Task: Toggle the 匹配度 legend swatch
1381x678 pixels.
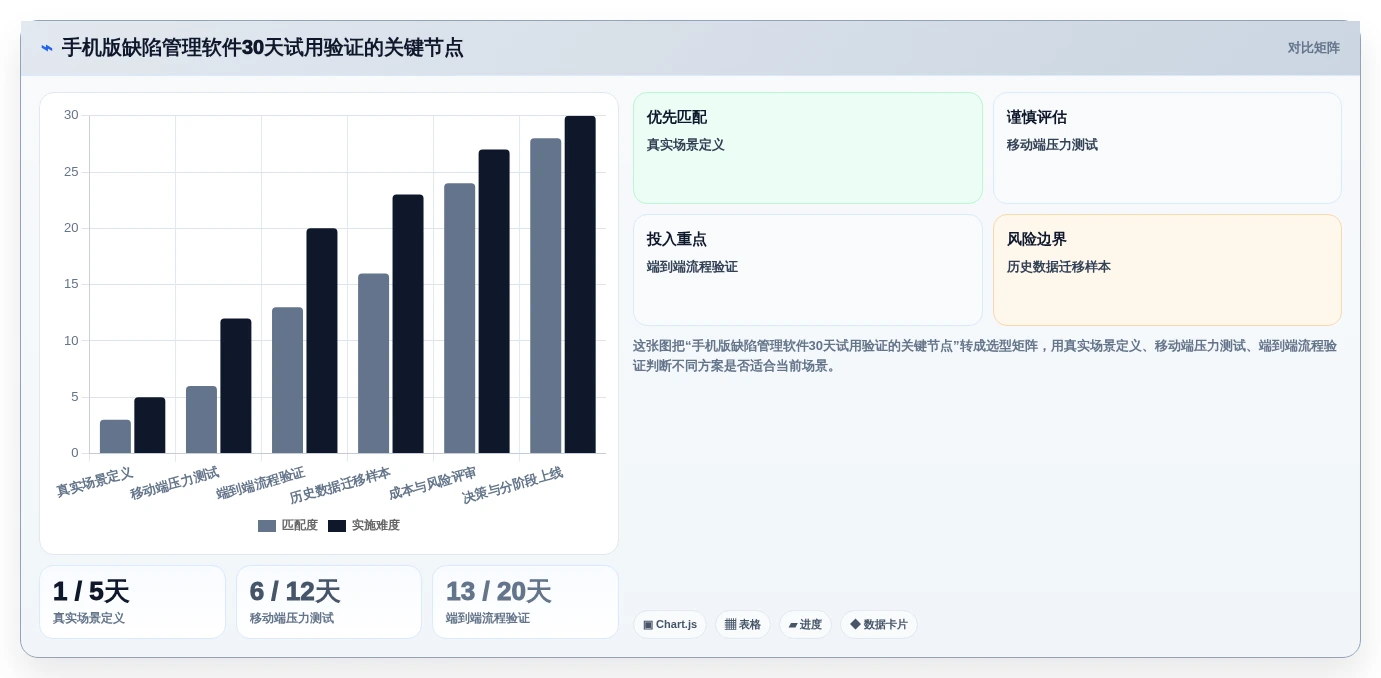Action: [267, 526]
